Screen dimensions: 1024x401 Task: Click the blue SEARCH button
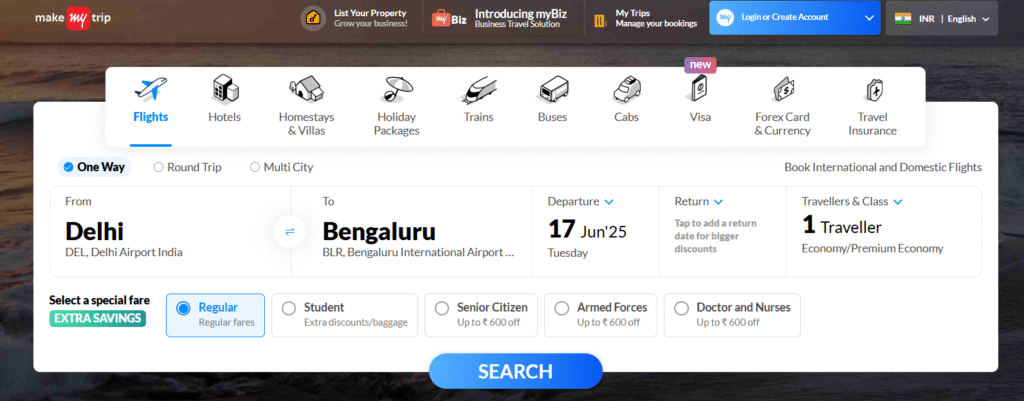(515, 372)
